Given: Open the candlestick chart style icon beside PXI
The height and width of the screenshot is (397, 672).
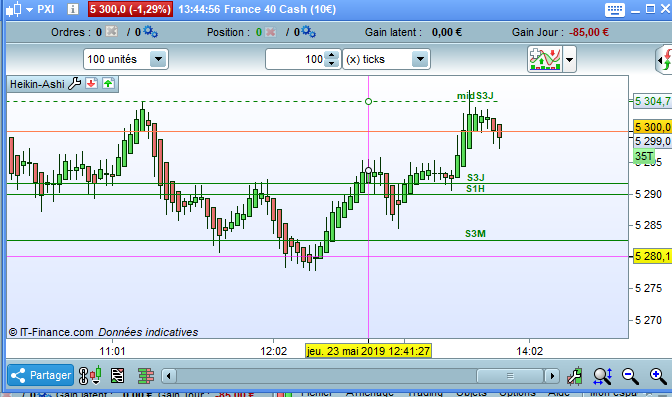Looking at the screenshot, I should 14,9.
